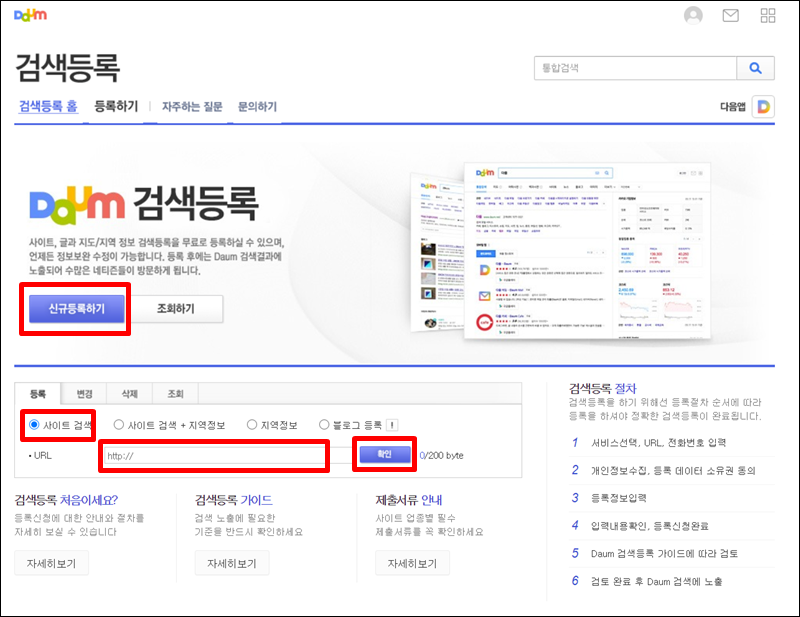Open 문의하기 menu item
800x617 pixels.
click(257, 107)
